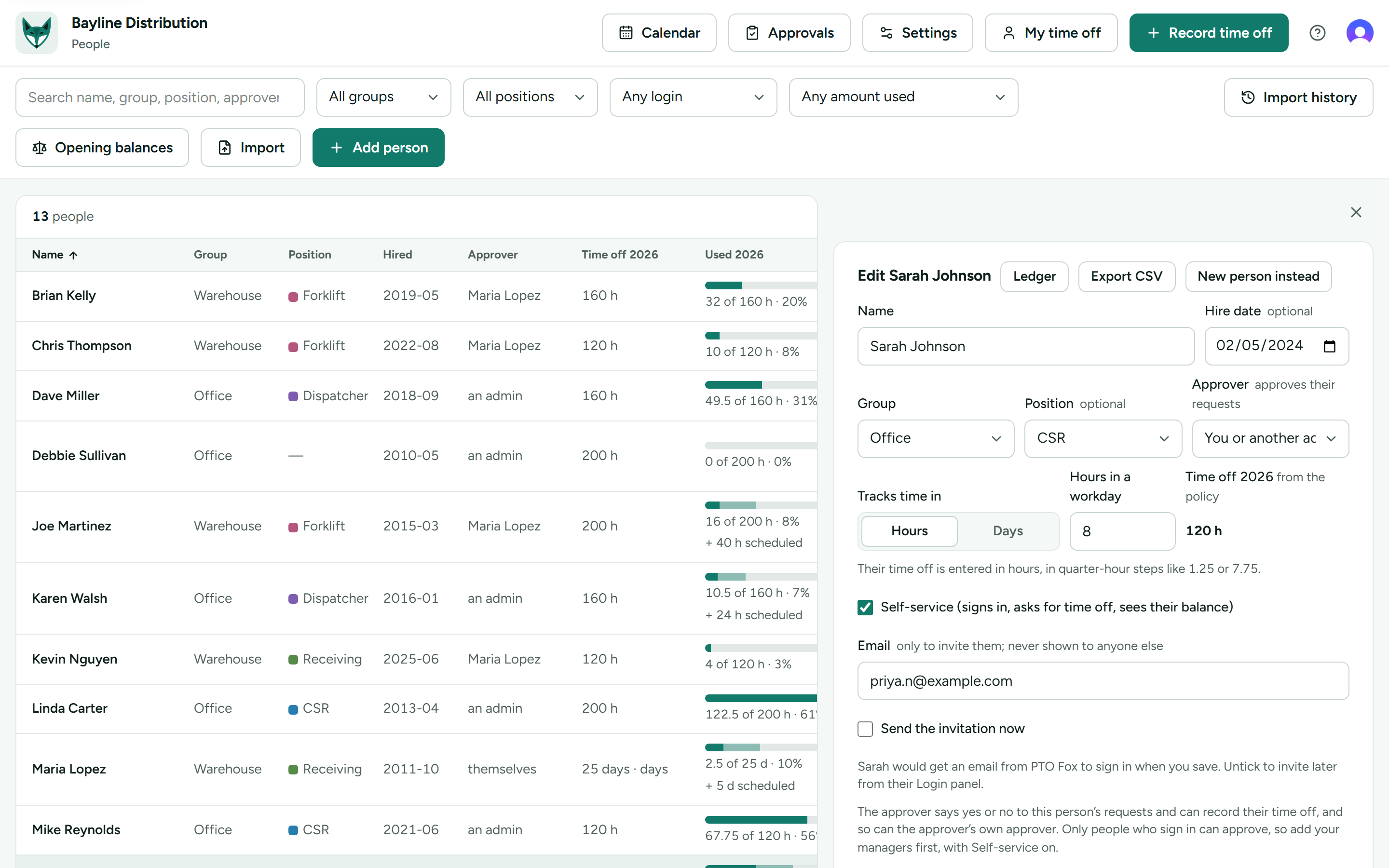Open the Approver dropdown in edit panel
The height and width of the screenshot is (868, 1389).
[x=1270, y=439]
